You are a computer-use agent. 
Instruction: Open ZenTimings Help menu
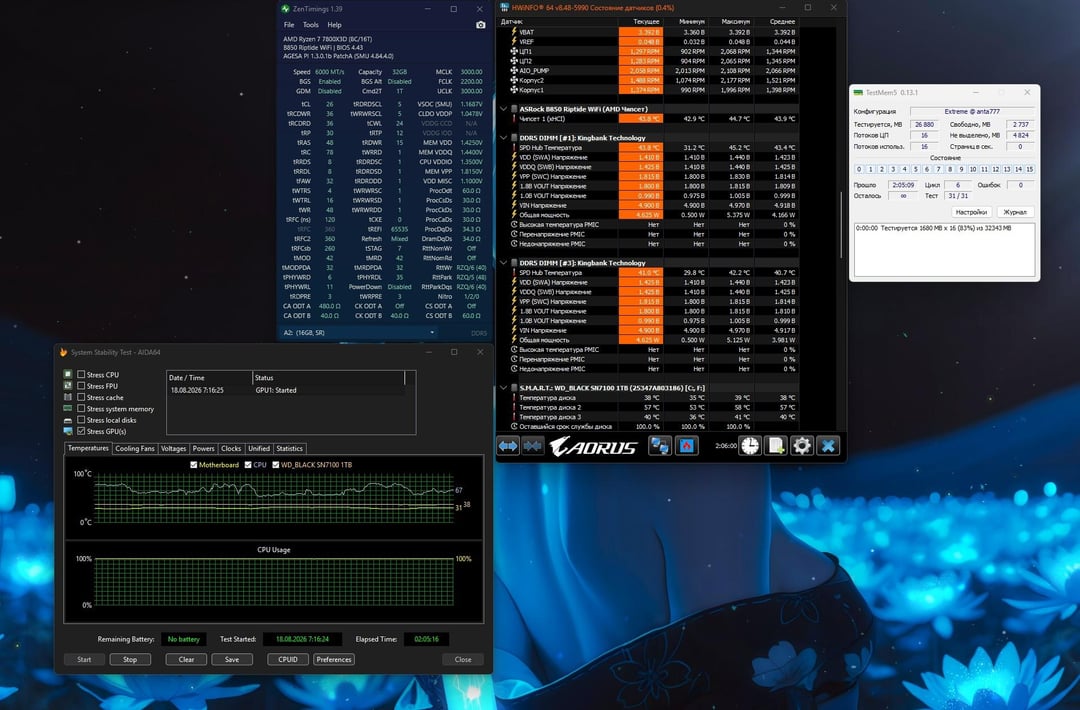click(x=334, y=25)
